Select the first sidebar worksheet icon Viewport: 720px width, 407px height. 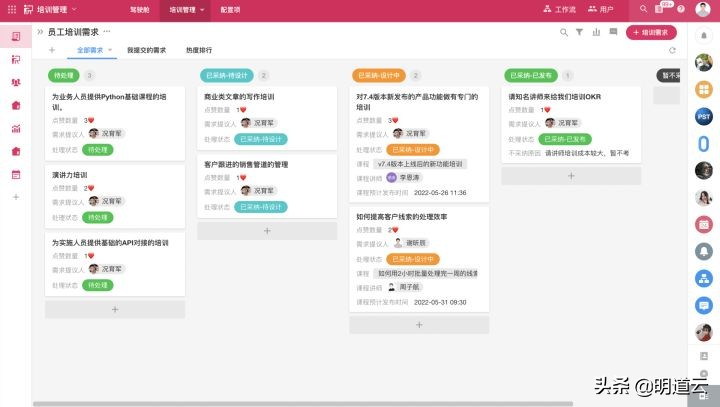coord(16,36)
